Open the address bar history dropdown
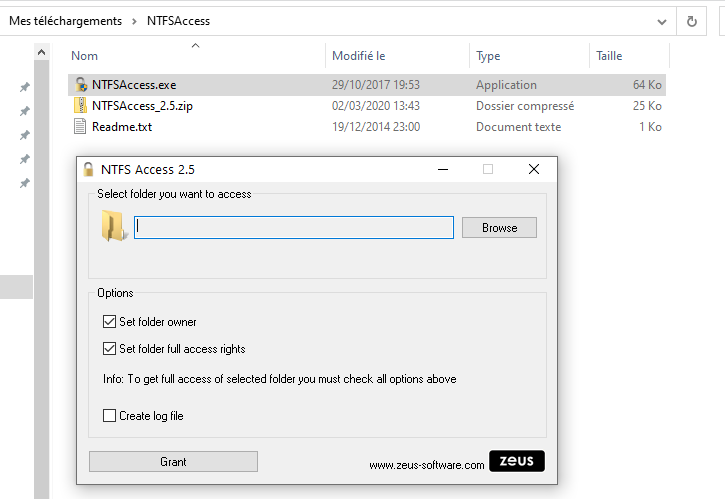Viewport: 725px width, 499px height. [662, 22]
